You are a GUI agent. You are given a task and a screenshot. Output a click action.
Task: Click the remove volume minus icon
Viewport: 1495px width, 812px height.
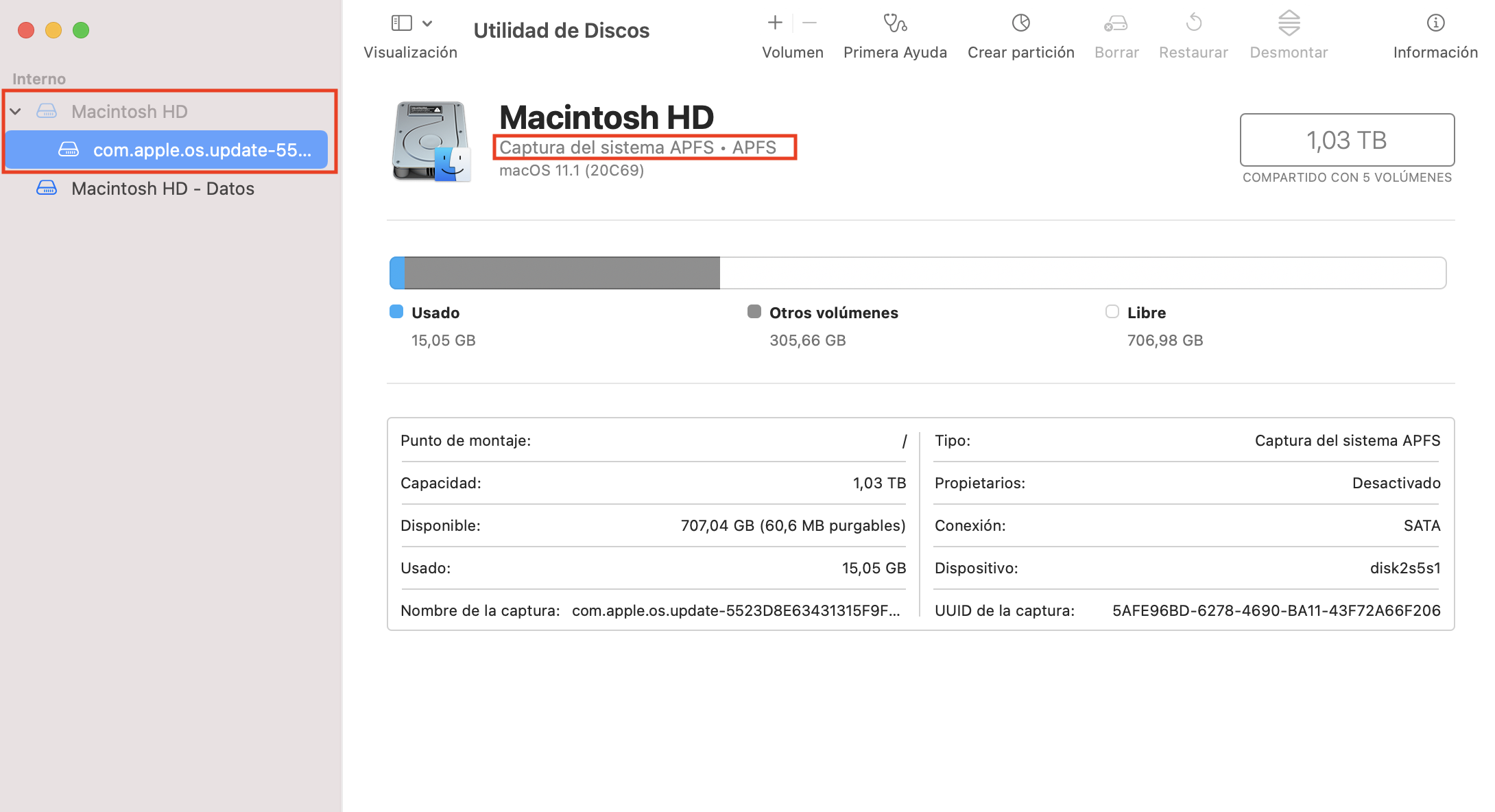pyautogui.click(x=809, y=23)
